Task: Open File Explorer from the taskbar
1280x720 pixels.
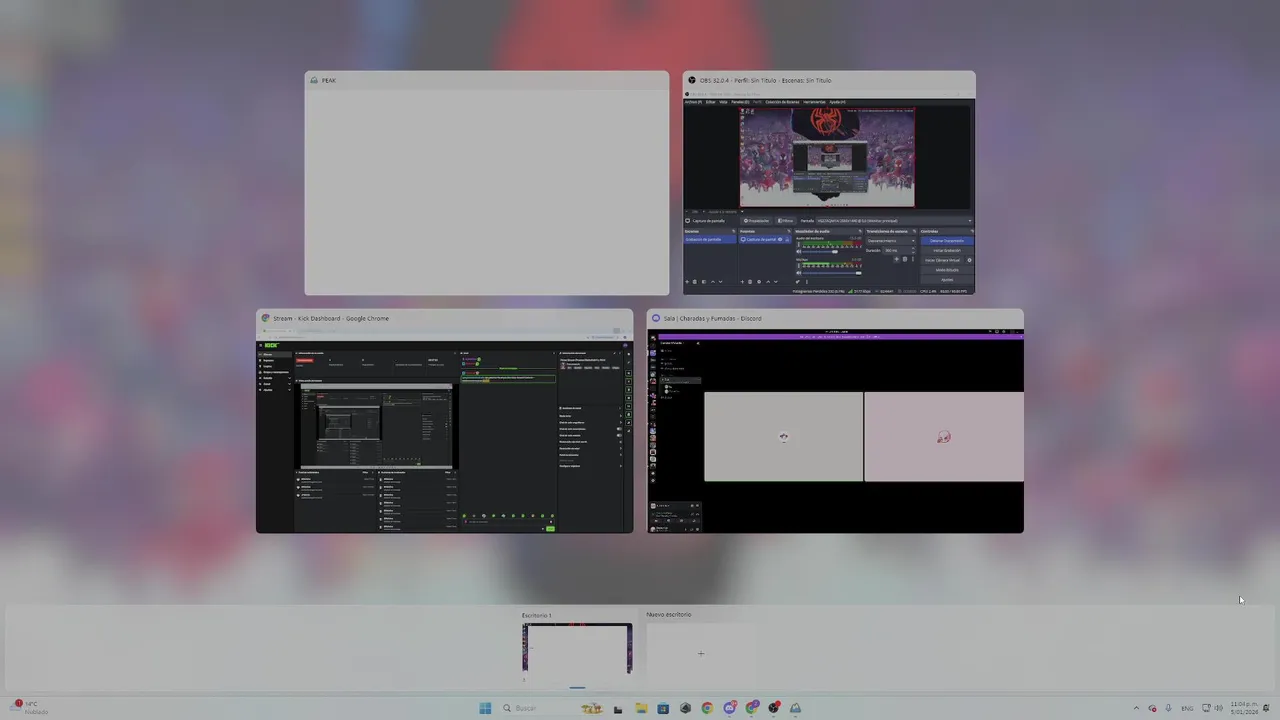Action: [x=641, y=708]
